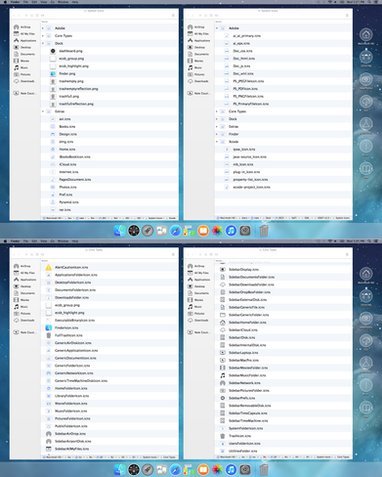The width and height of the screenshot is (382, 477).
Task: Select the finder.png thumbnail icon
Action: [53, 74]
